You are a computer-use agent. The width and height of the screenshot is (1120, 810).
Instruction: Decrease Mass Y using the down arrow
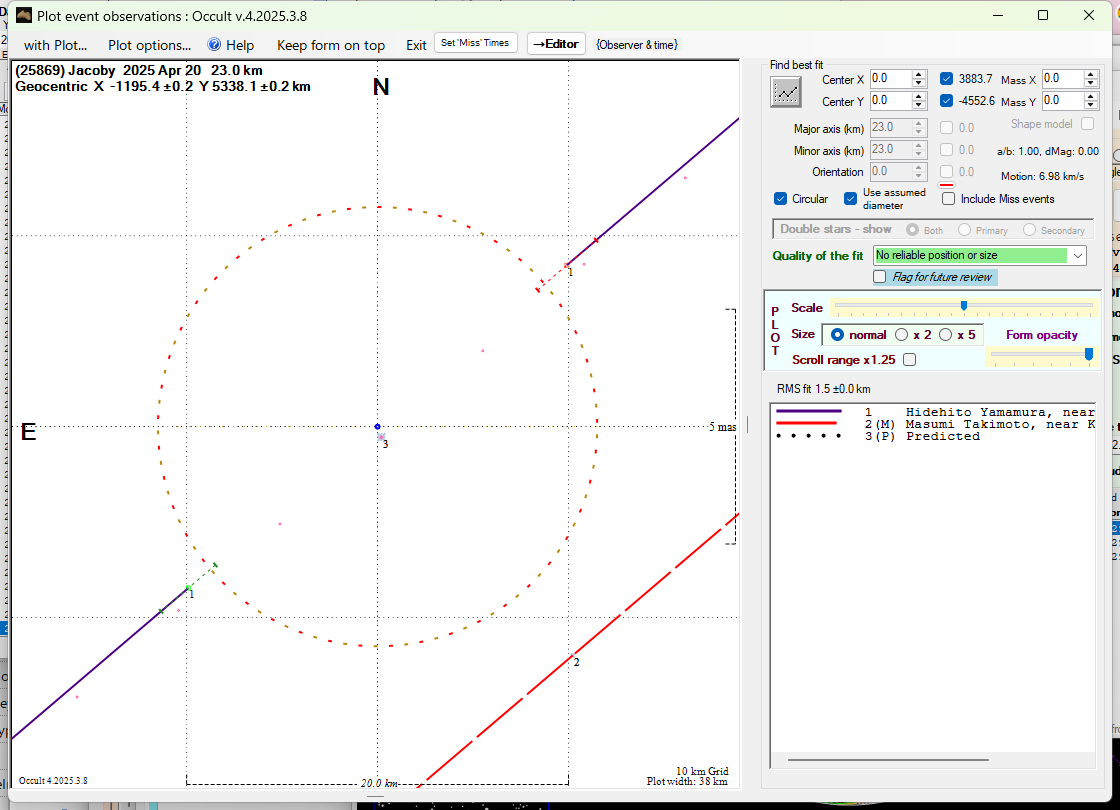click(1091, 106)
